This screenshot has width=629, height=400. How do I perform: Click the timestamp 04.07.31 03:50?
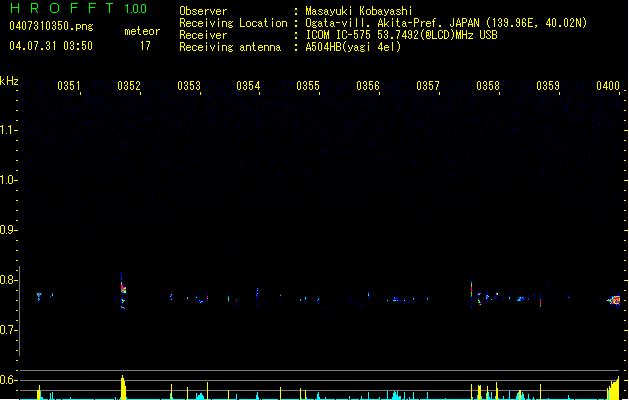click(x=51, y=46)
